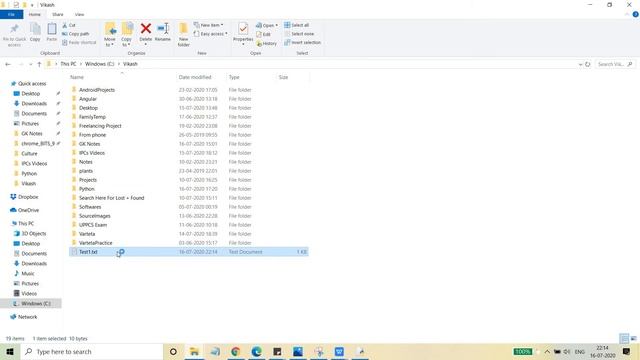640x360 pixels.
Task: Click the Back navigation arrow
Action: coord(8,64)
